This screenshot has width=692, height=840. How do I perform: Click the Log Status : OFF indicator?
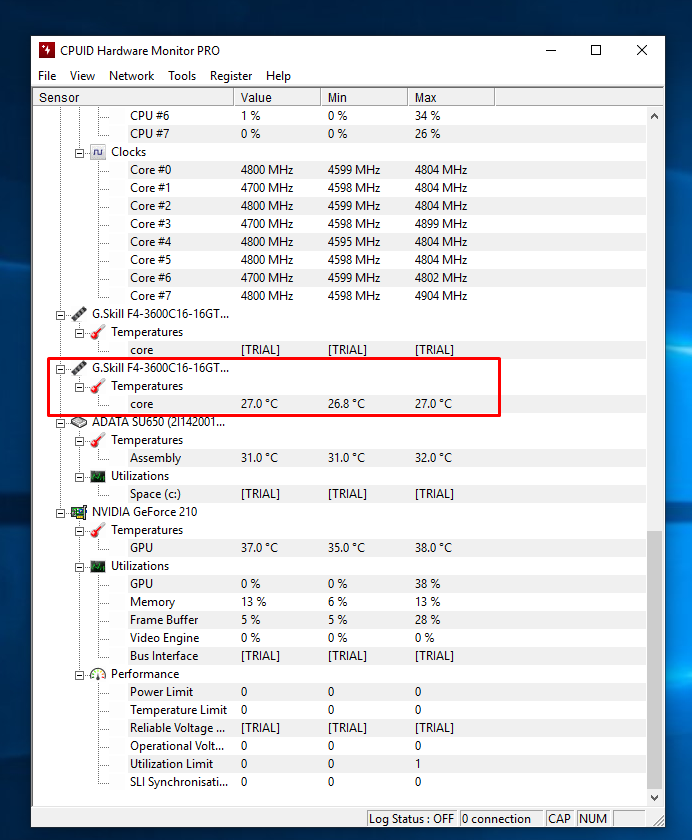pos(411,819)
